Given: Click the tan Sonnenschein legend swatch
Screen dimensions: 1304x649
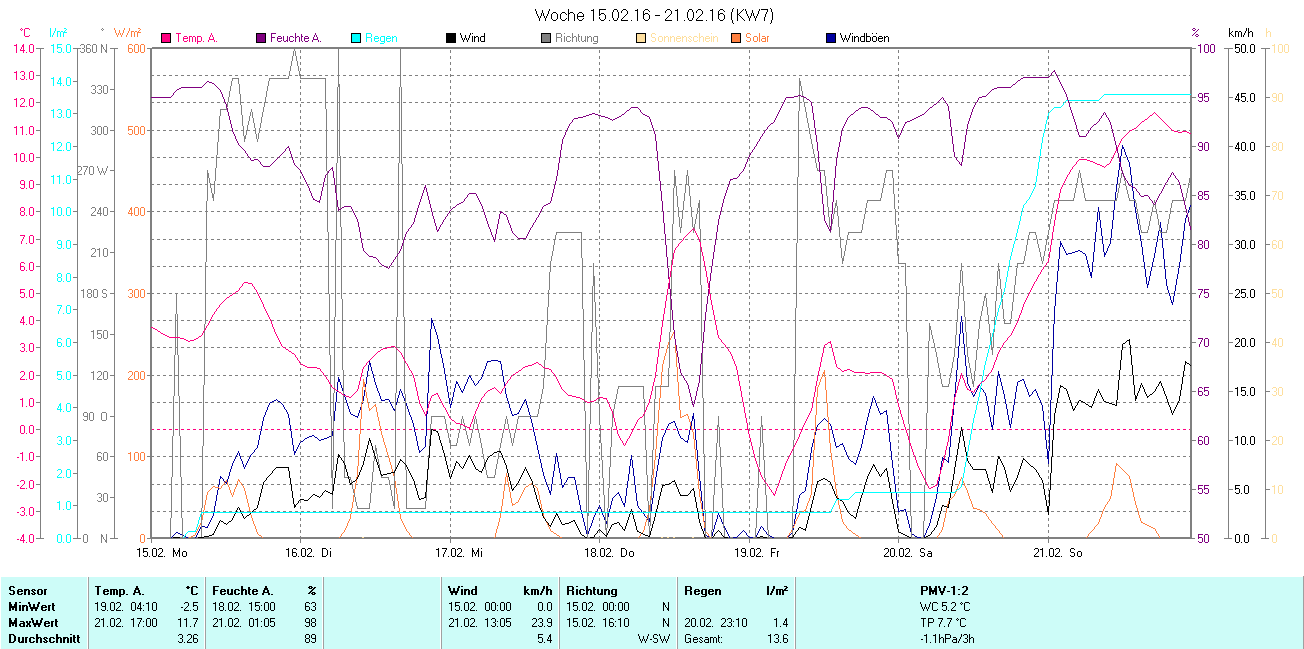Looking at the screenshot, I should point(641,38).
